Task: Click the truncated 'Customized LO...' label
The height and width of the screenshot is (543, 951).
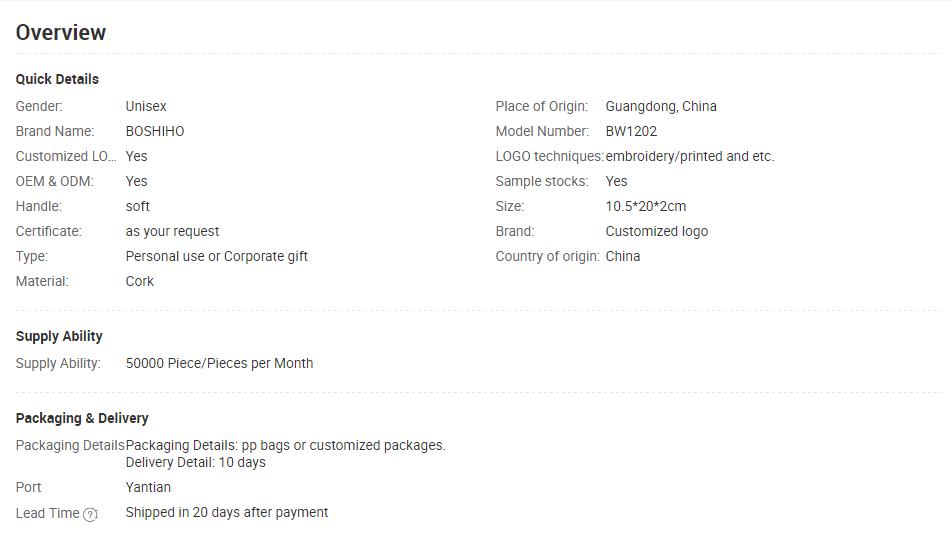Action: point(66,157)
